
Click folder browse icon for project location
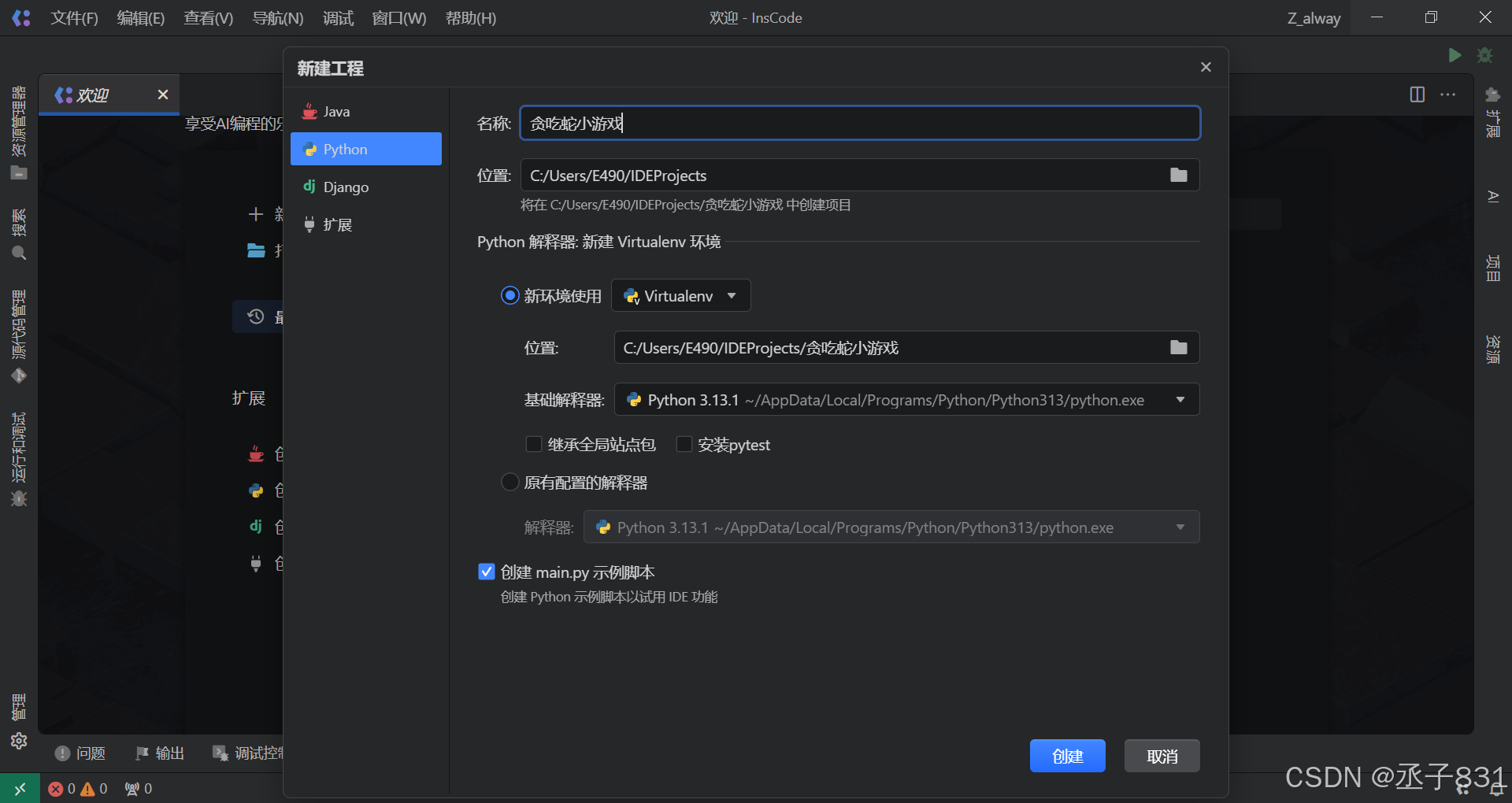[x=1178, y=175]
